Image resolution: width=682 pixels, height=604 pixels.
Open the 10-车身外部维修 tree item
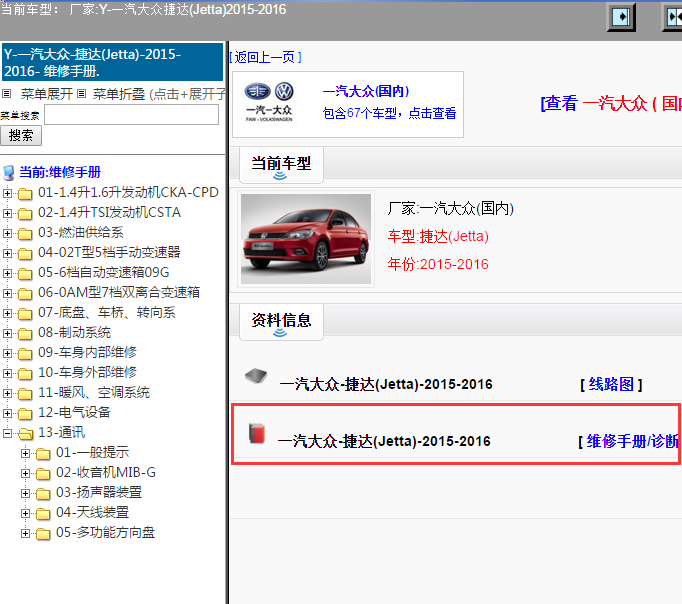pos(87,372)
